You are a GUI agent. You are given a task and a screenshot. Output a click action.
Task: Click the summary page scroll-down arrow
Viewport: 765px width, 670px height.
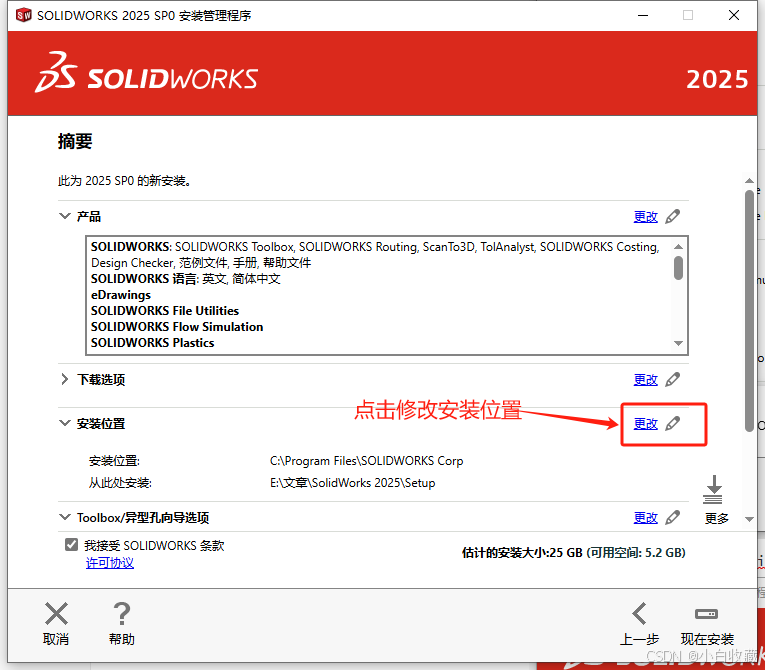(749, 519)
